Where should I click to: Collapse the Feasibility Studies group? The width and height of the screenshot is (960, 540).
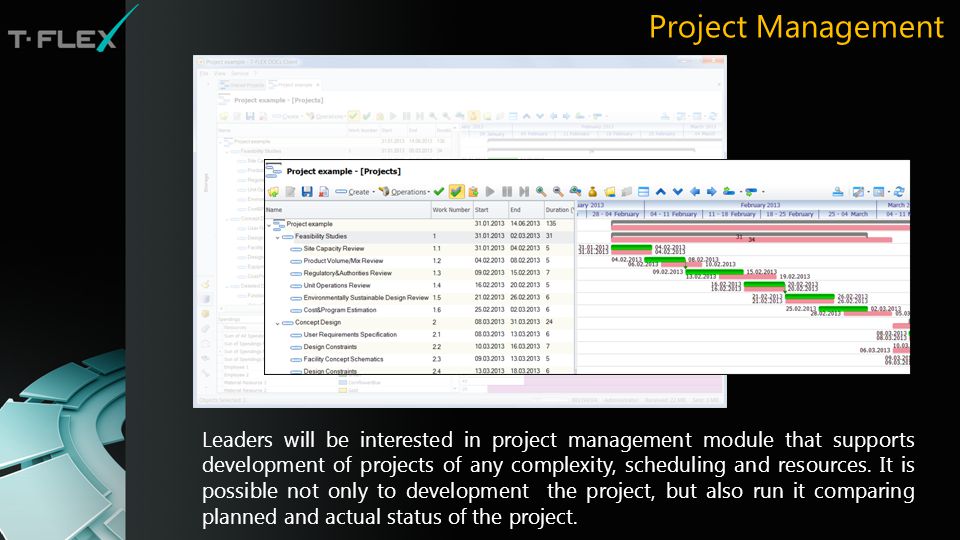277,237
